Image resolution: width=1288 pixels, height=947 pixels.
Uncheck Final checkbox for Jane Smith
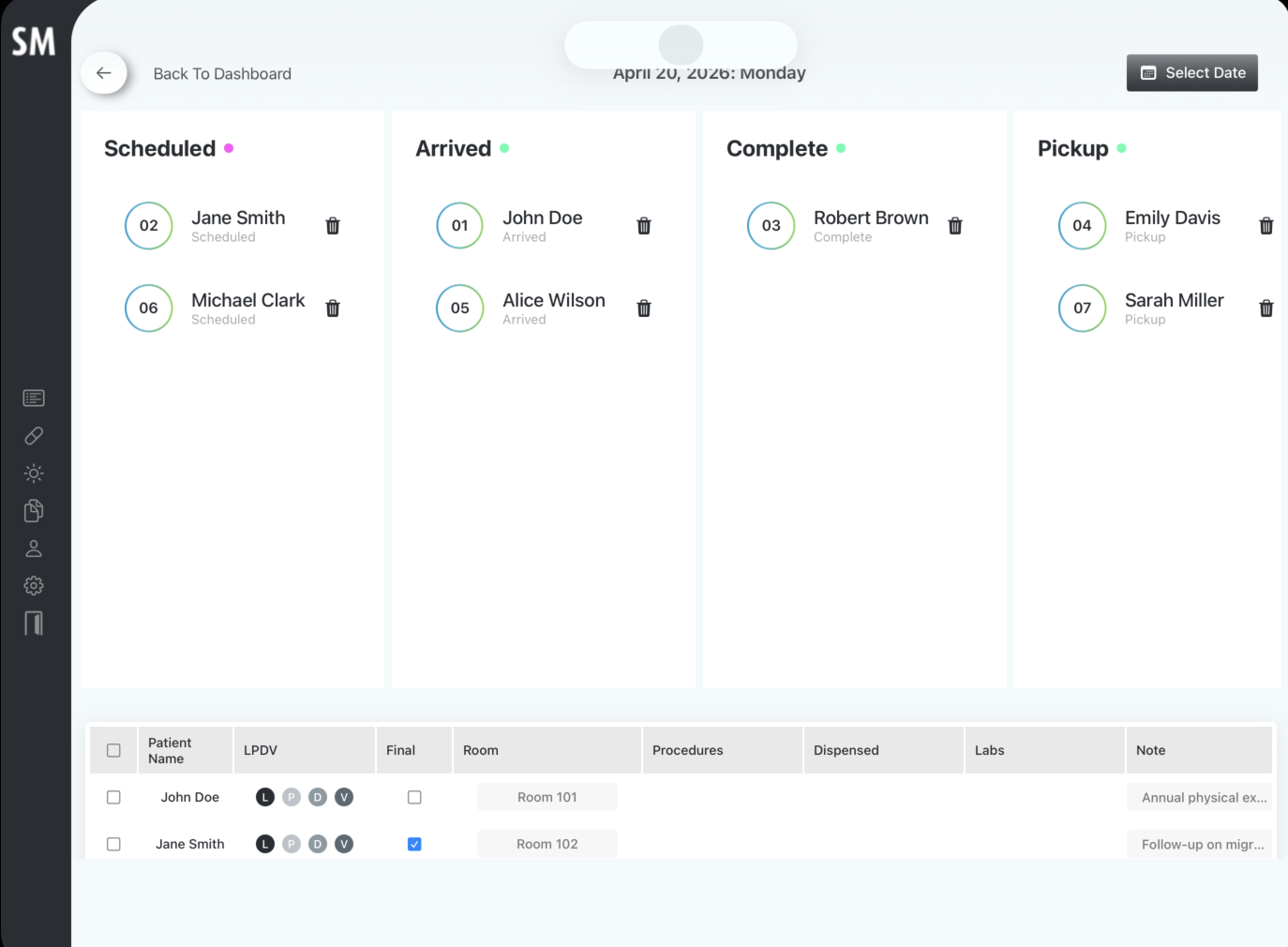pos(414,844)
